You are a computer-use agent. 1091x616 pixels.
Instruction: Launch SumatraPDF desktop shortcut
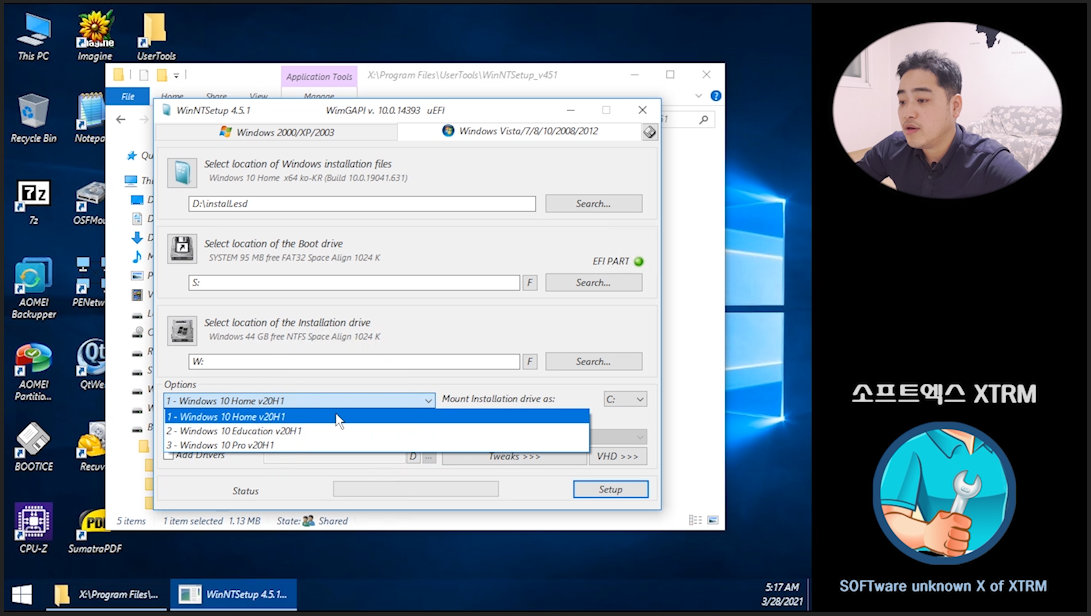coord(95,530)
